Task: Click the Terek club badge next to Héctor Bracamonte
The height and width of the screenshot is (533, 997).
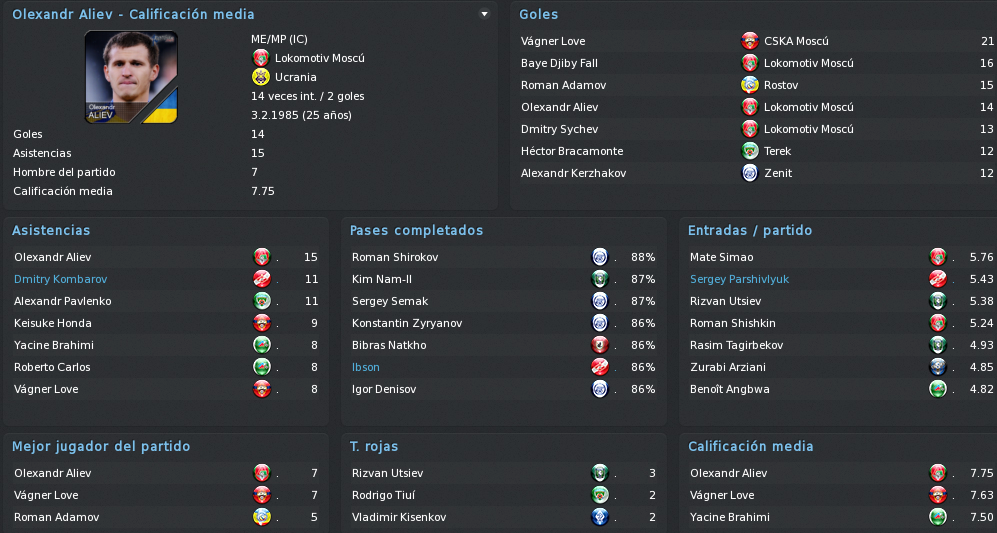Action: pyautogui.click(x=750, y=151)
